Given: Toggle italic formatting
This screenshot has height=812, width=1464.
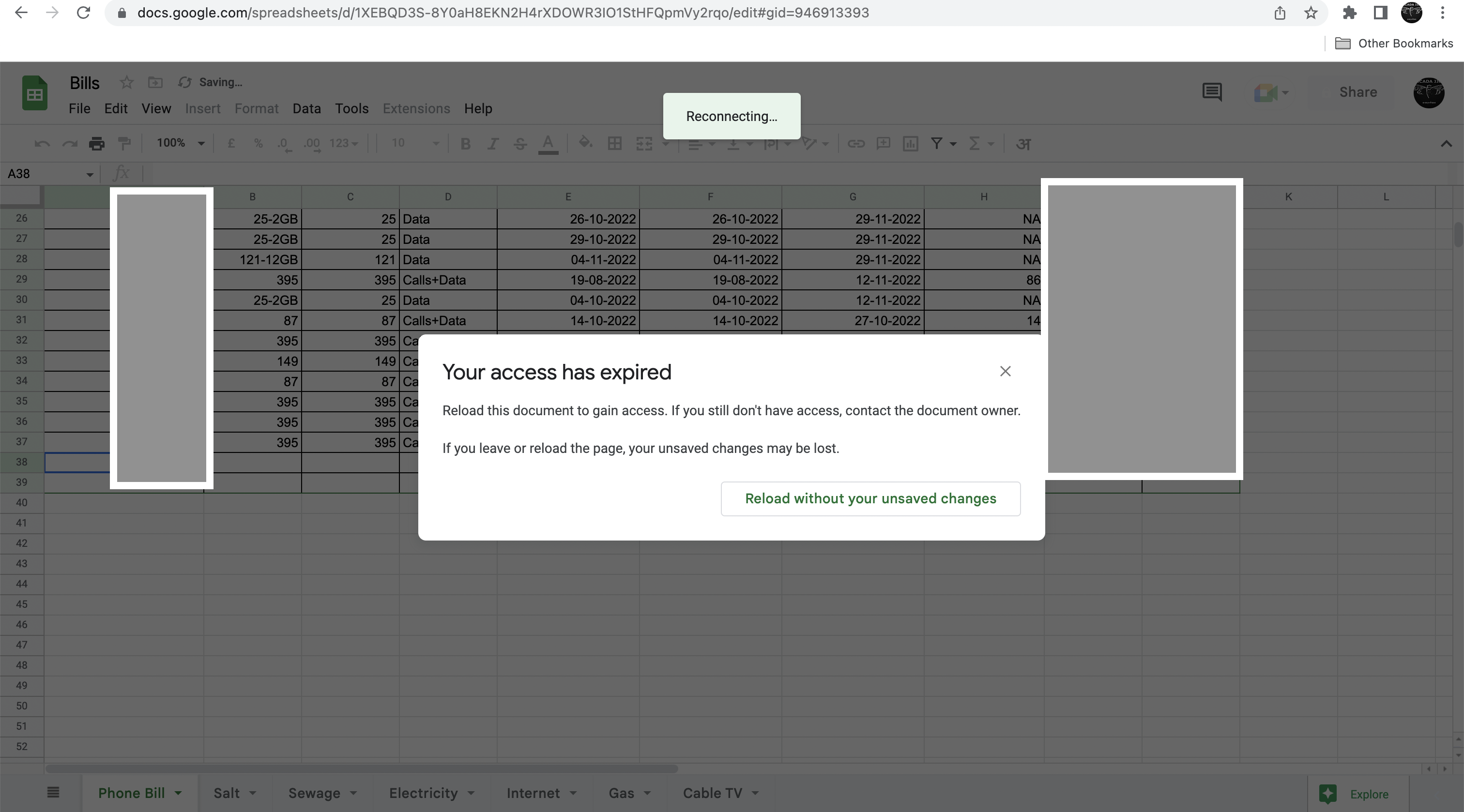Looking at the screenshot, I should pos(493,144).
